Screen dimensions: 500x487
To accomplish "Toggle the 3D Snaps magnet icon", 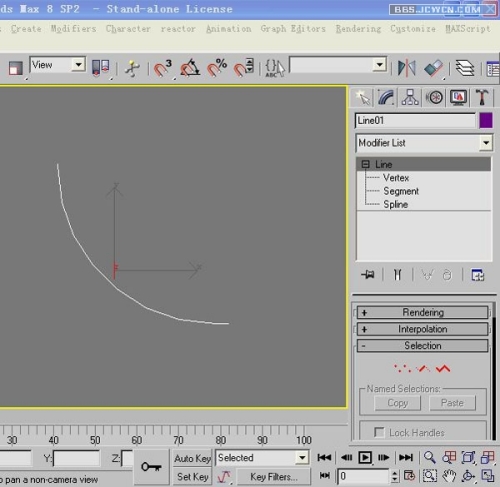I will (162, 68).
